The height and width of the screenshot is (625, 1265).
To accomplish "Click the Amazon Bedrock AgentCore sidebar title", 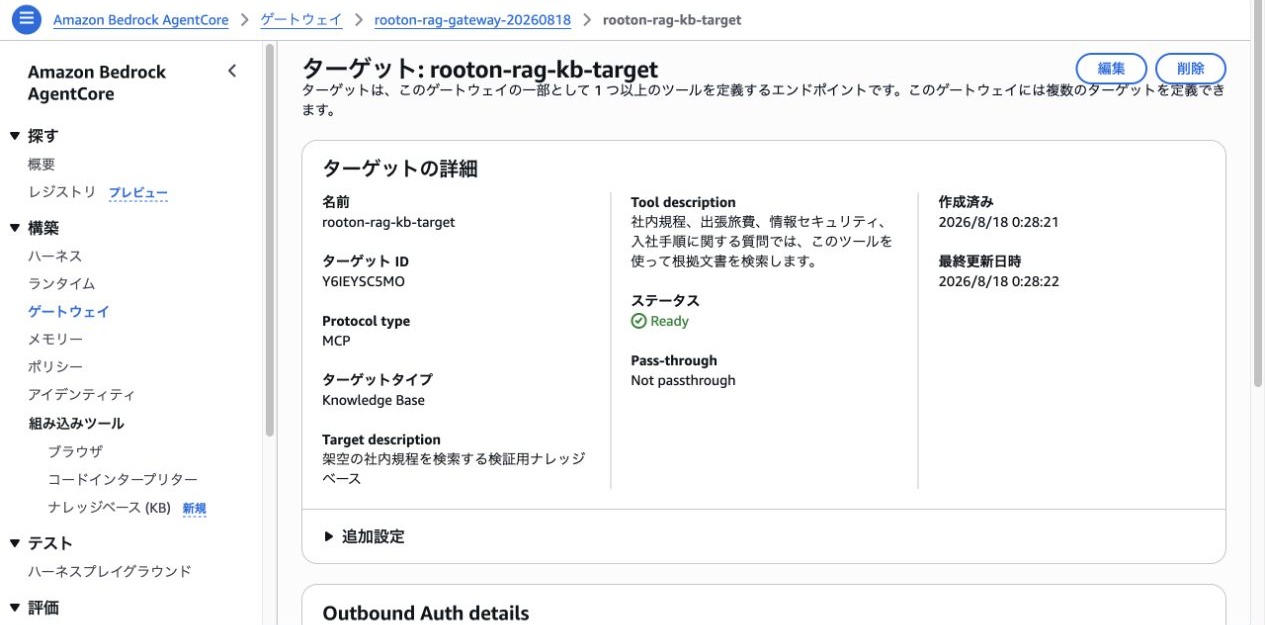I will (x=97, y=83).
